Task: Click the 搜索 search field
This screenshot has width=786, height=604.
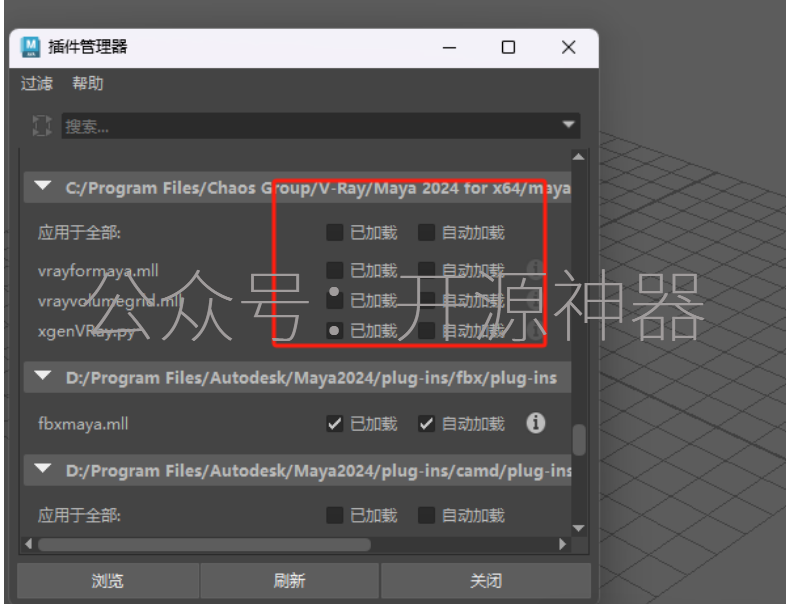Action: coord(321,126)
